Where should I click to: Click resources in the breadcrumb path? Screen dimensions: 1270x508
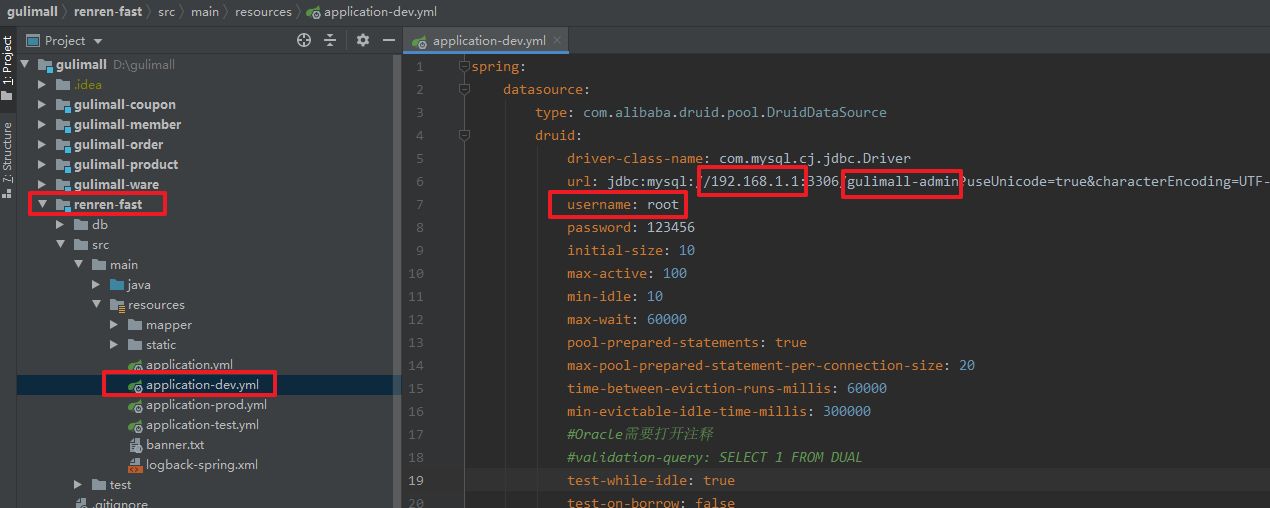point(263,12)
